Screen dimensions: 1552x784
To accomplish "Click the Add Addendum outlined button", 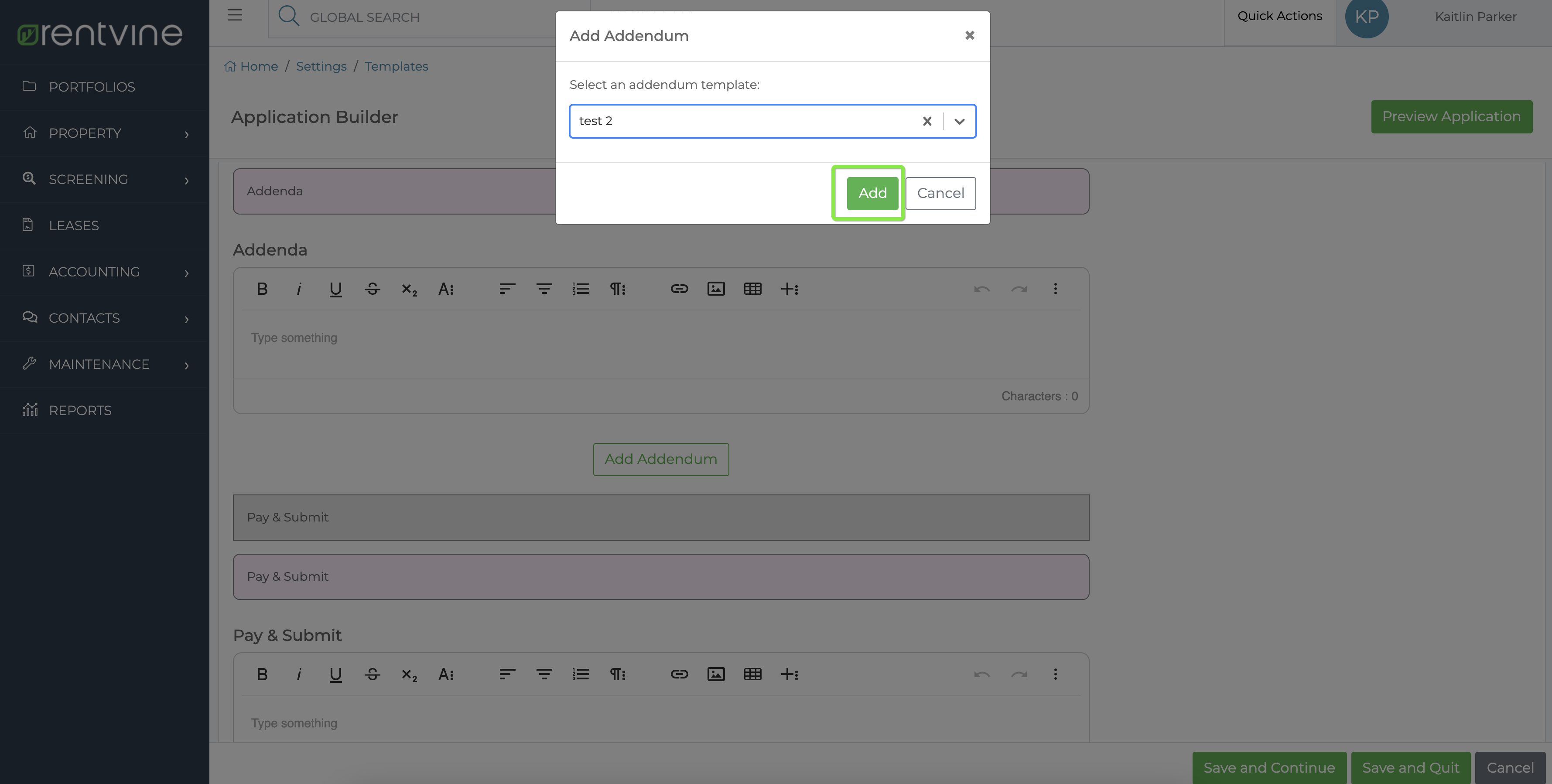I will (x=660, y=460).
